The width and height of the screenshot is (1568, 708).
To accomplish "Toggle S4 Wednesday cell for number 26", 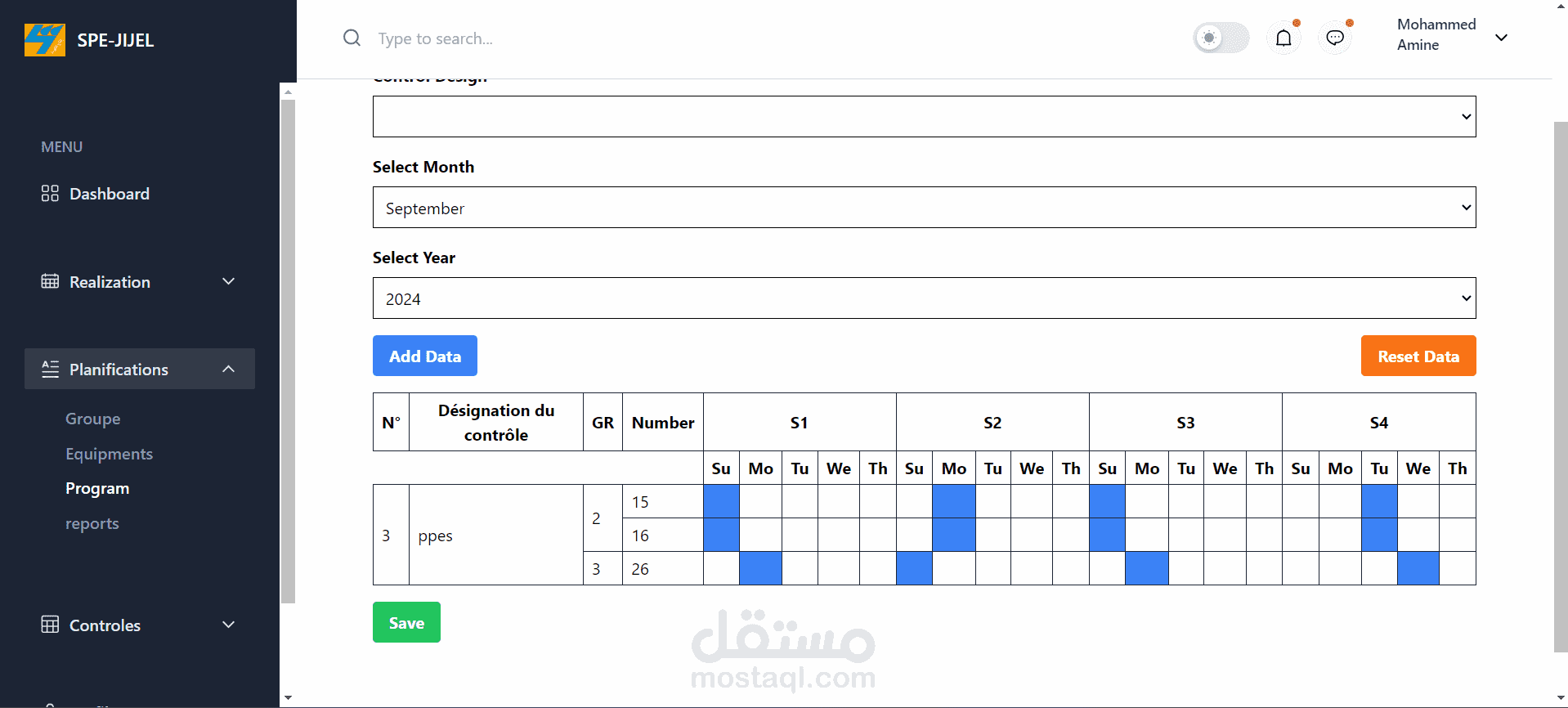I will point(1418,568).
